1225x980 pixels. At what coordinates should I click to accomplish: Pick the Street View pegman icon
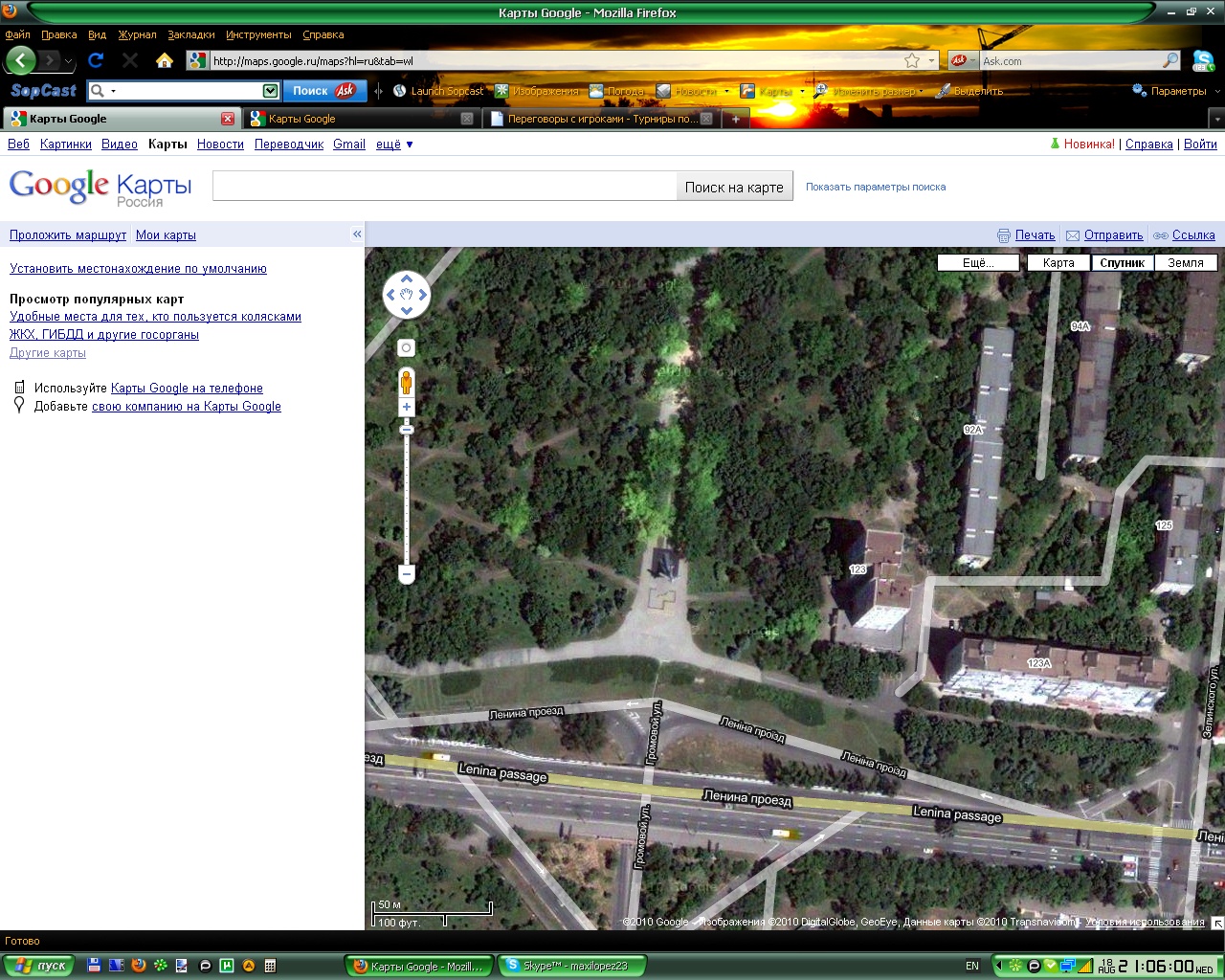(407, 382)
